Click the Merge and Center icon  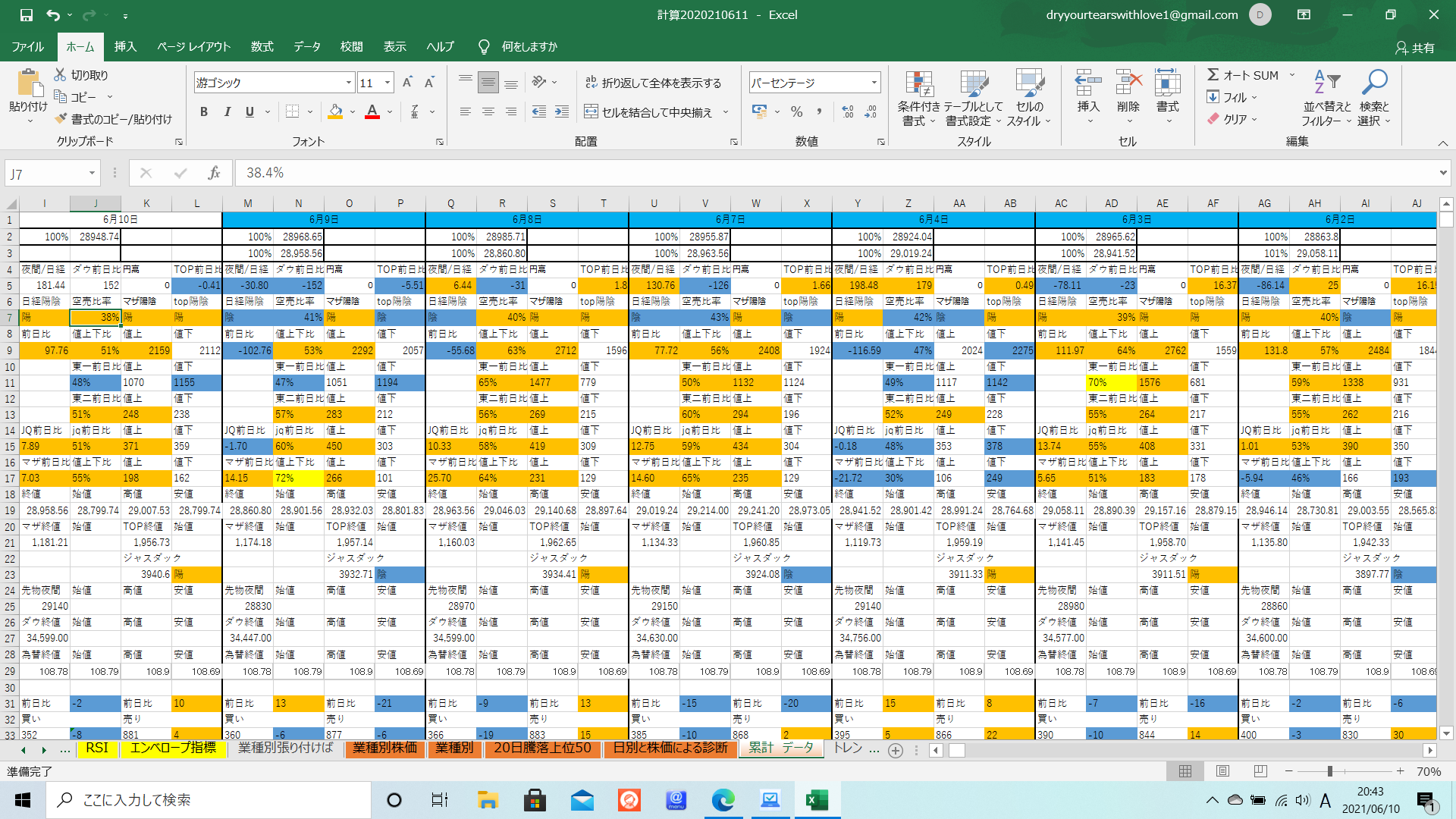pos(591,112)
